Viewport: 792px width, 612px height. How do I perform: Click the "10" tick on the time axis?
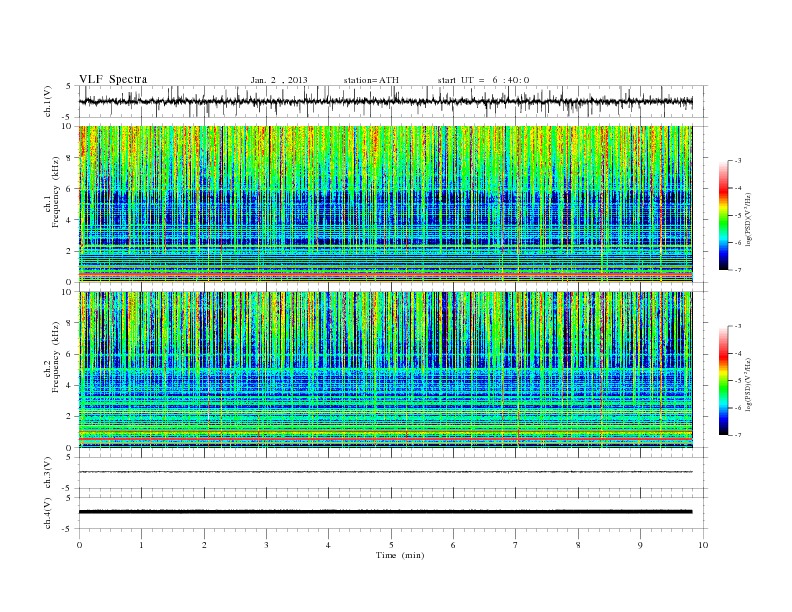pos(703,545)
